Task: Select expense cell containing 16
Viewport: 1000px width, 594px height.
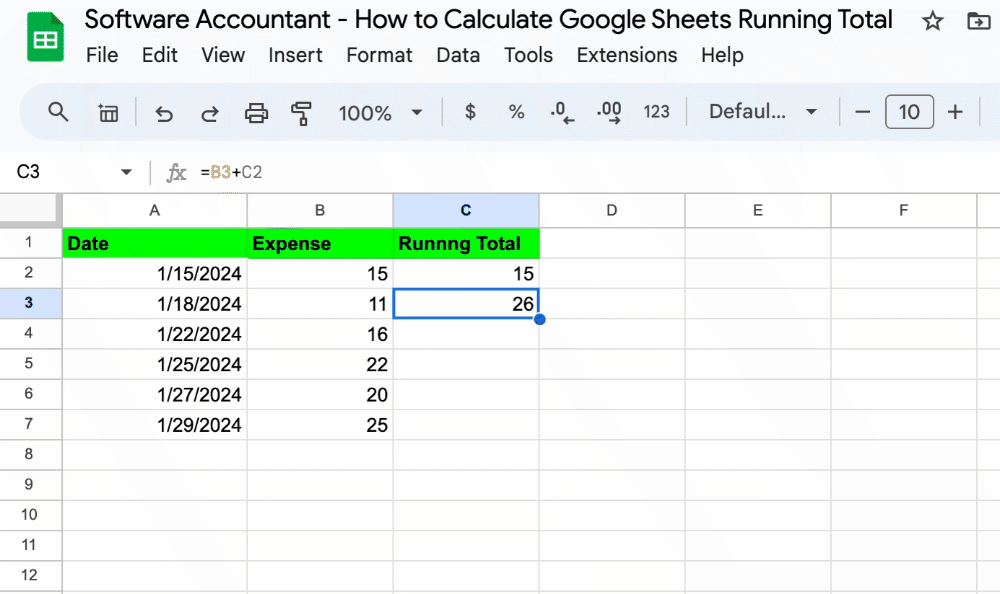Action: pyautogui.click(x=320, y=334)
